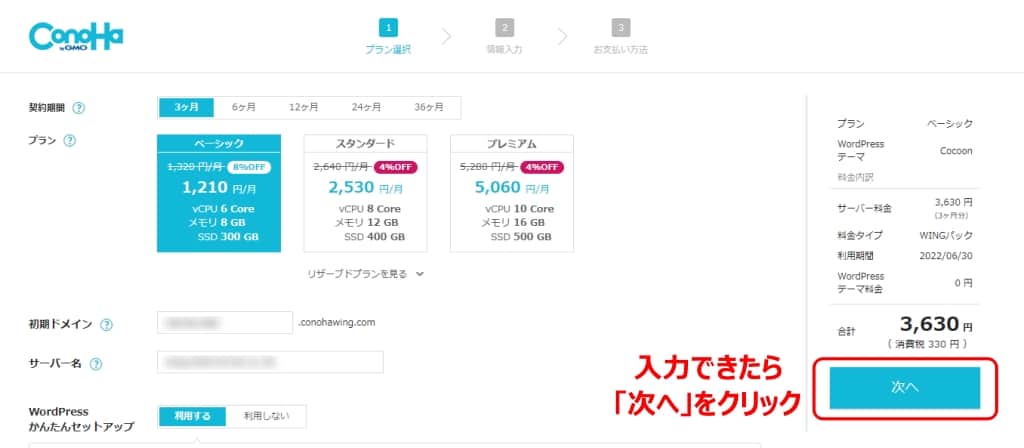1024x448 pixels.
Task: Select 24ヶ月 contract period
Action: [366, 108]
